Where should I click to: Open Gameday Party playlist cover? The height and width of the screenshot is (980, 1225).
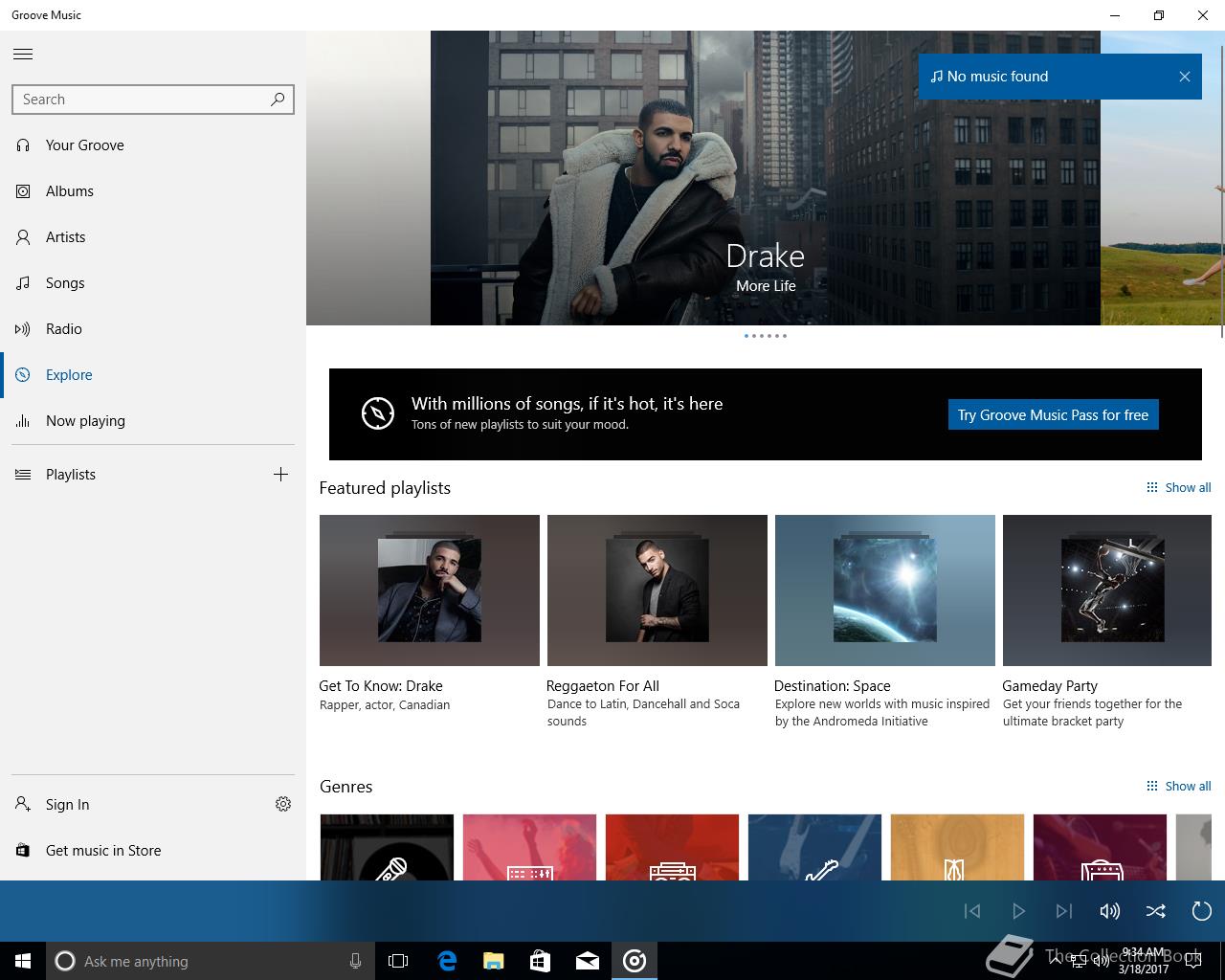(x=1107, y=590)
